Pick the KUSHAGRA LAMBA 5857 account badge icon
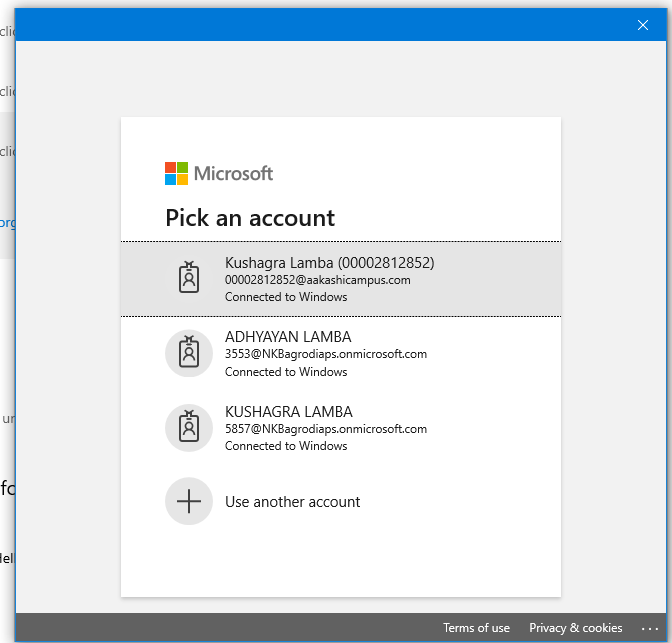The image size is (672, 643). coord(189,428)
